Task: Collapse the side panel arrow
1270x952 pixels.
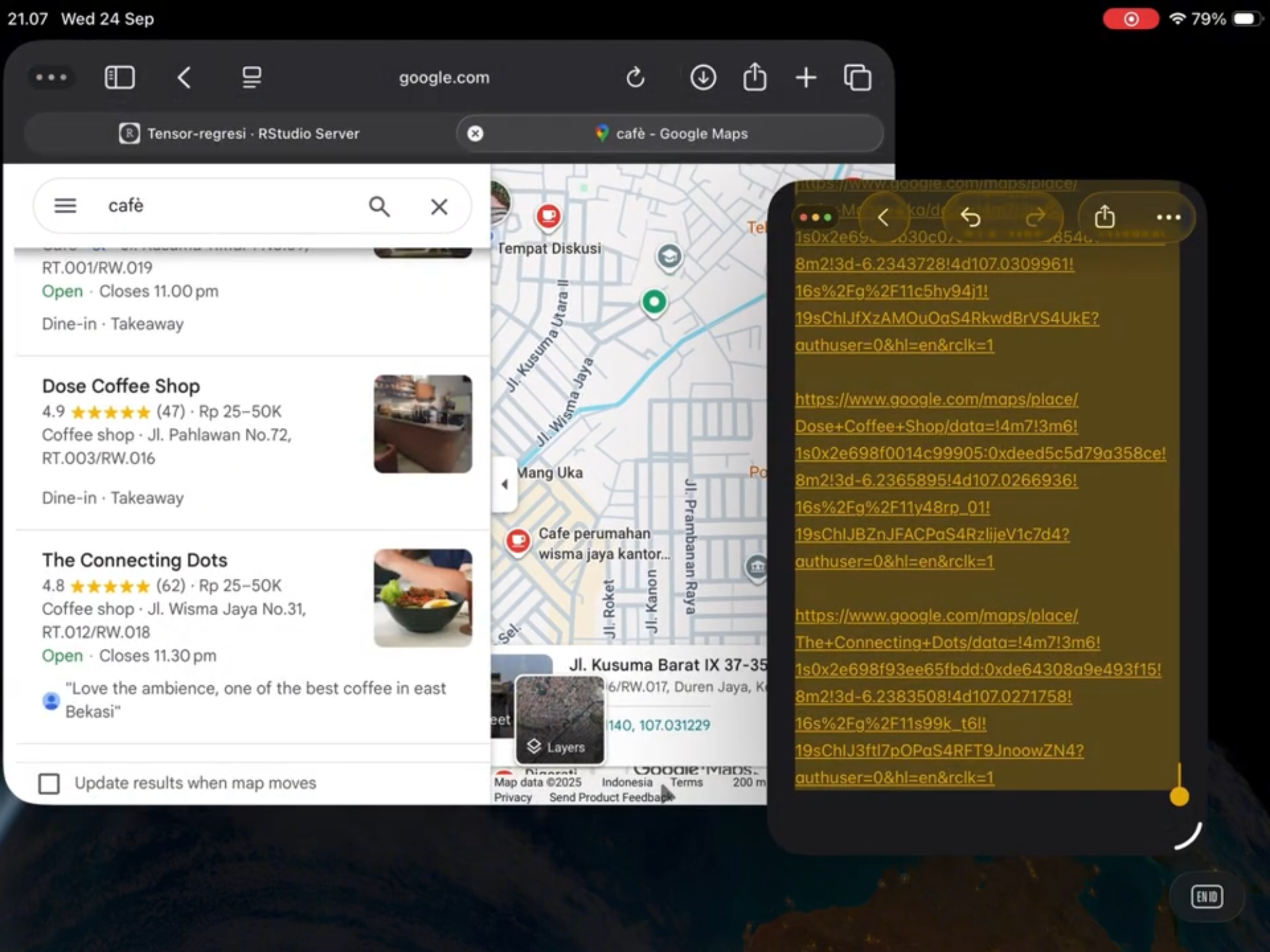Action: [504, 484]
